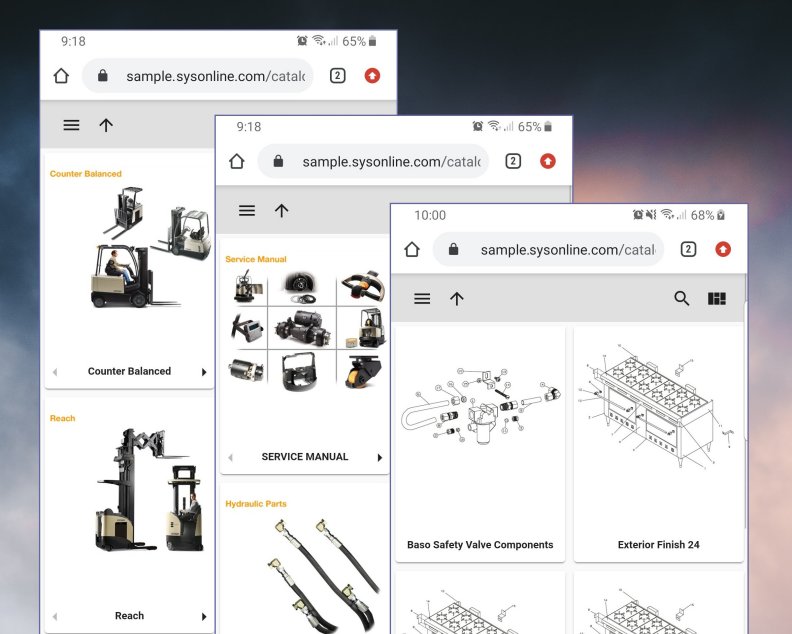Click the orange Hydraulic Parts heading
The height and width of the screenshot is (634, 792).
[x=256, y=504]
